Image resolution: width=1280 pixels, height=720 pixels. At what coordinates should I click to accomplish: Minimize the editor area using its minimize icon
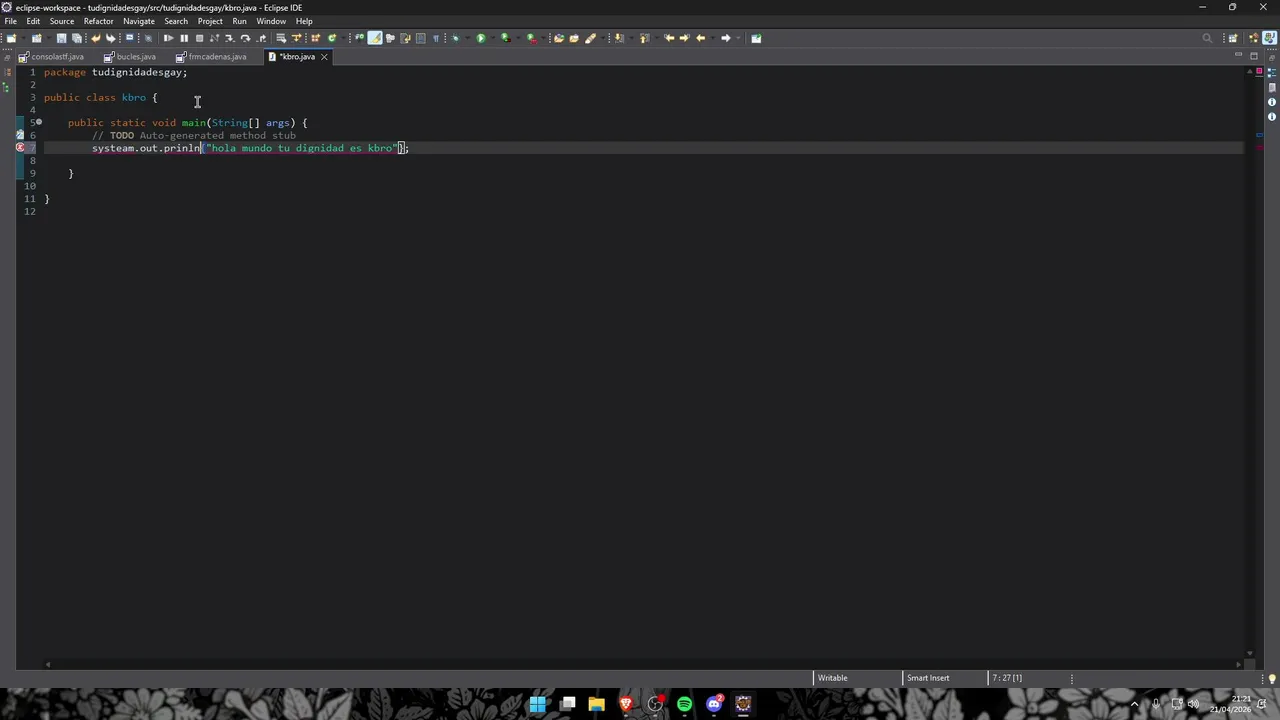pos(1239,56)
